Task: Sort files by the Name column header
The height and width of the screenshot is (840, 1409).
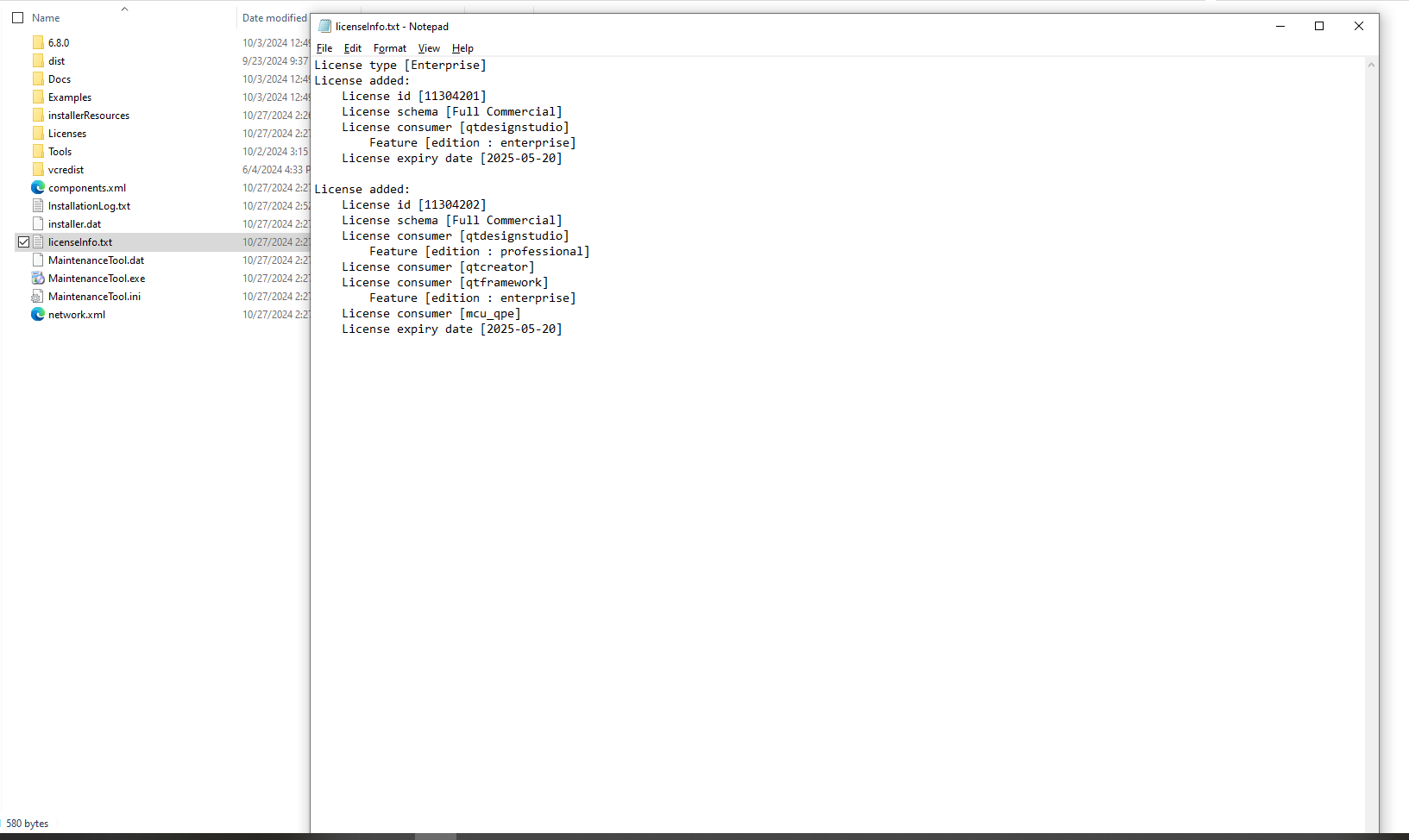Action: pyautogui.click(x=46, y=17)
